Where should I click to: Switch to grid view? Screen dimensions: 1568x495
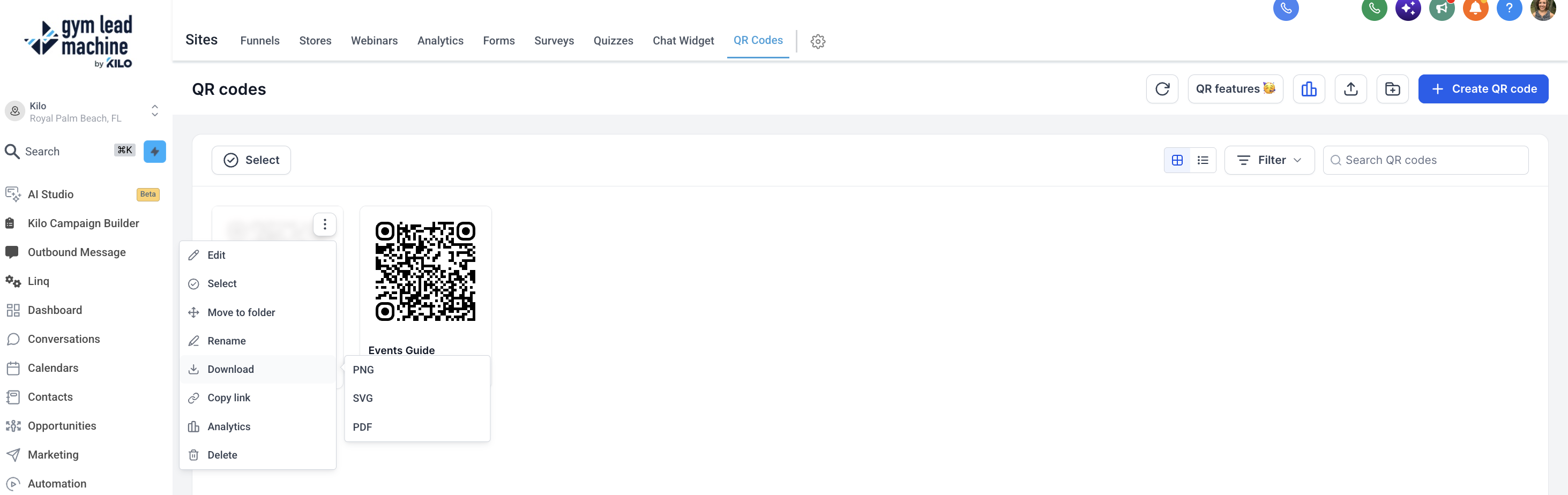[x=1177, y=160]
